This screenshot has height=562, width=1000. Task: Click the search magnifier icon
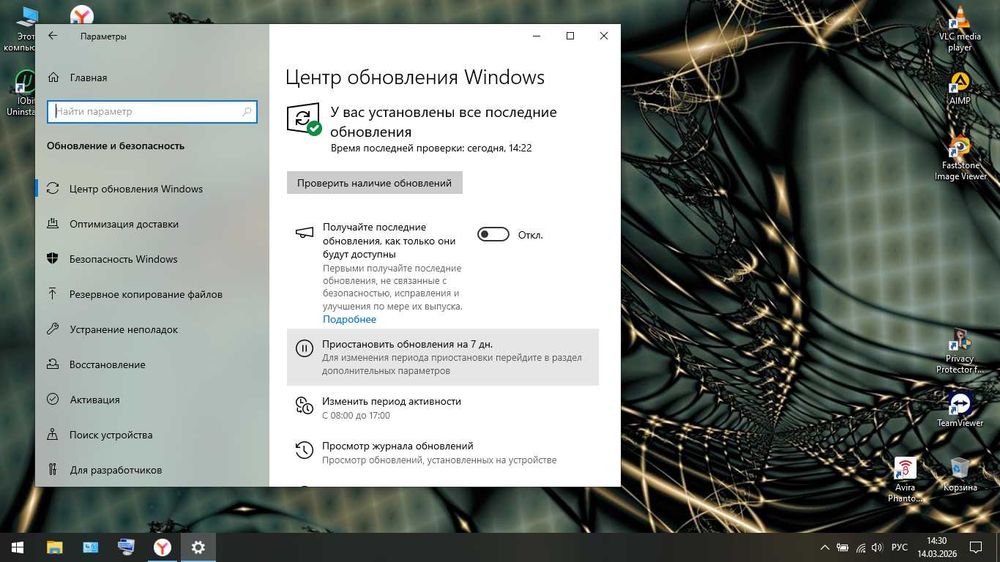pos(247,112)
